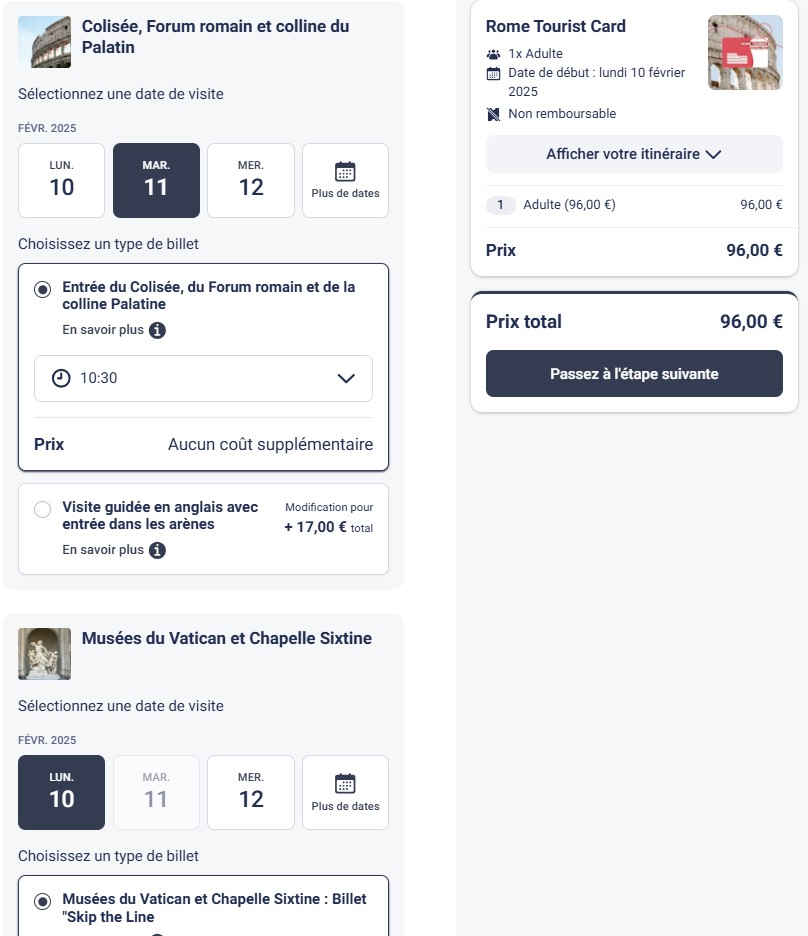
Task: Click the clock icon in time selector
Action: (x=61, y=378)
